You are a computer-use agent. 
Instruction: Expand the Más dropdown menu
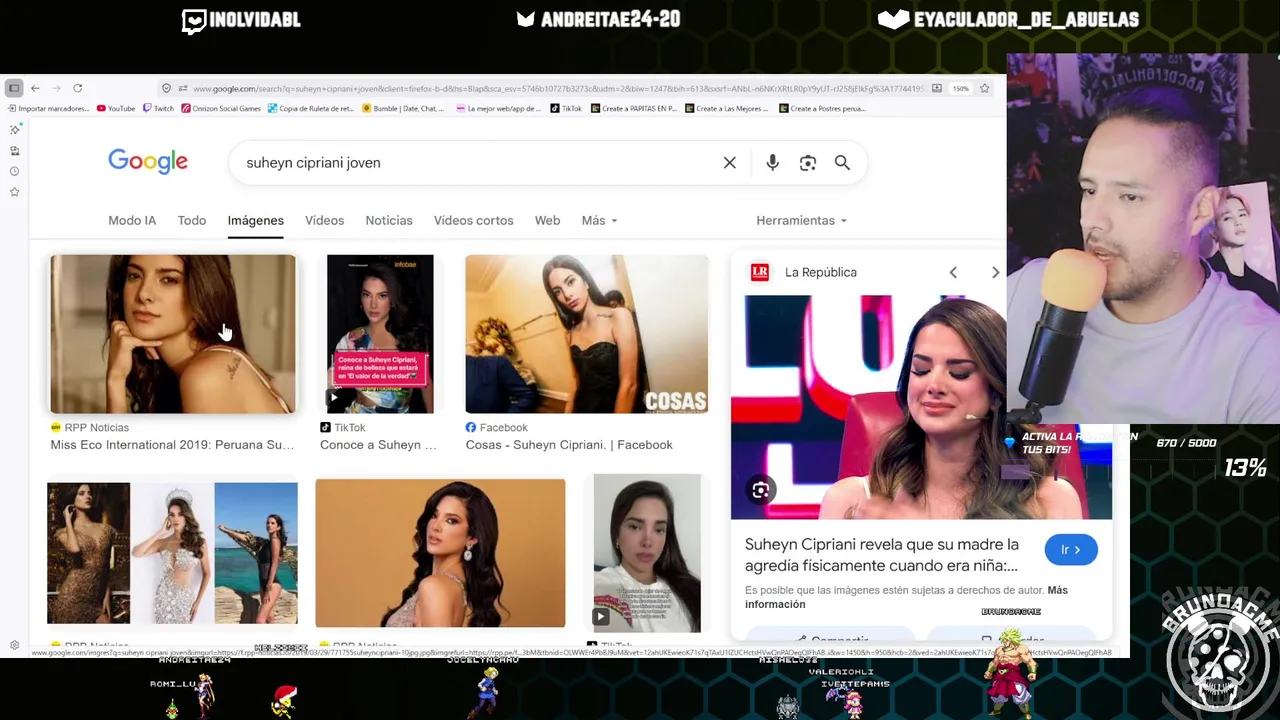(x=600, y=220)
